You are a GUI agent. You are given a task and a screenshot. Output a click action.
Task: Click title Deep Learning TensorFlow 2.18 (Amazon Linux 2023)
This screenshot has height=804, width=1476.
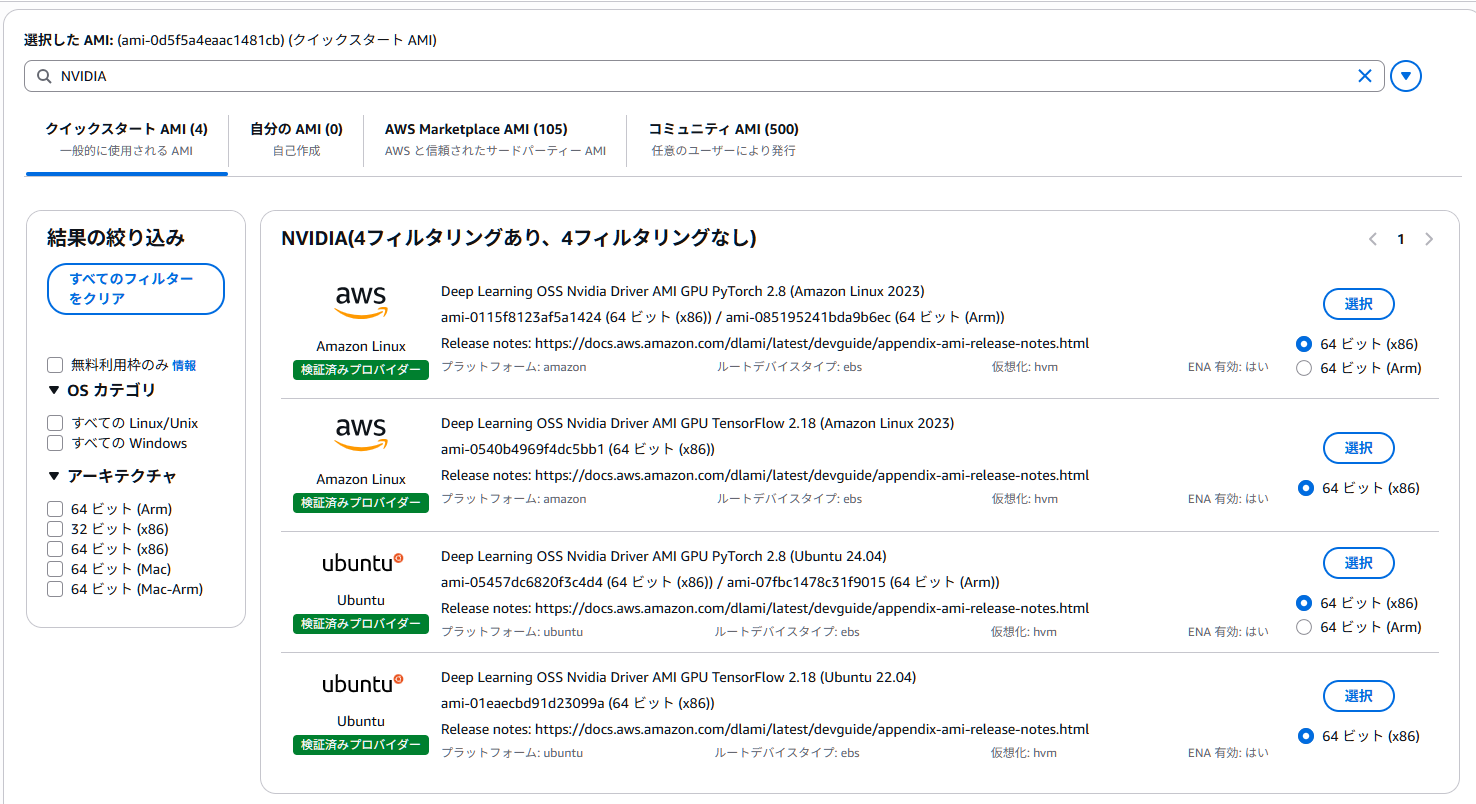click(698, 424)
